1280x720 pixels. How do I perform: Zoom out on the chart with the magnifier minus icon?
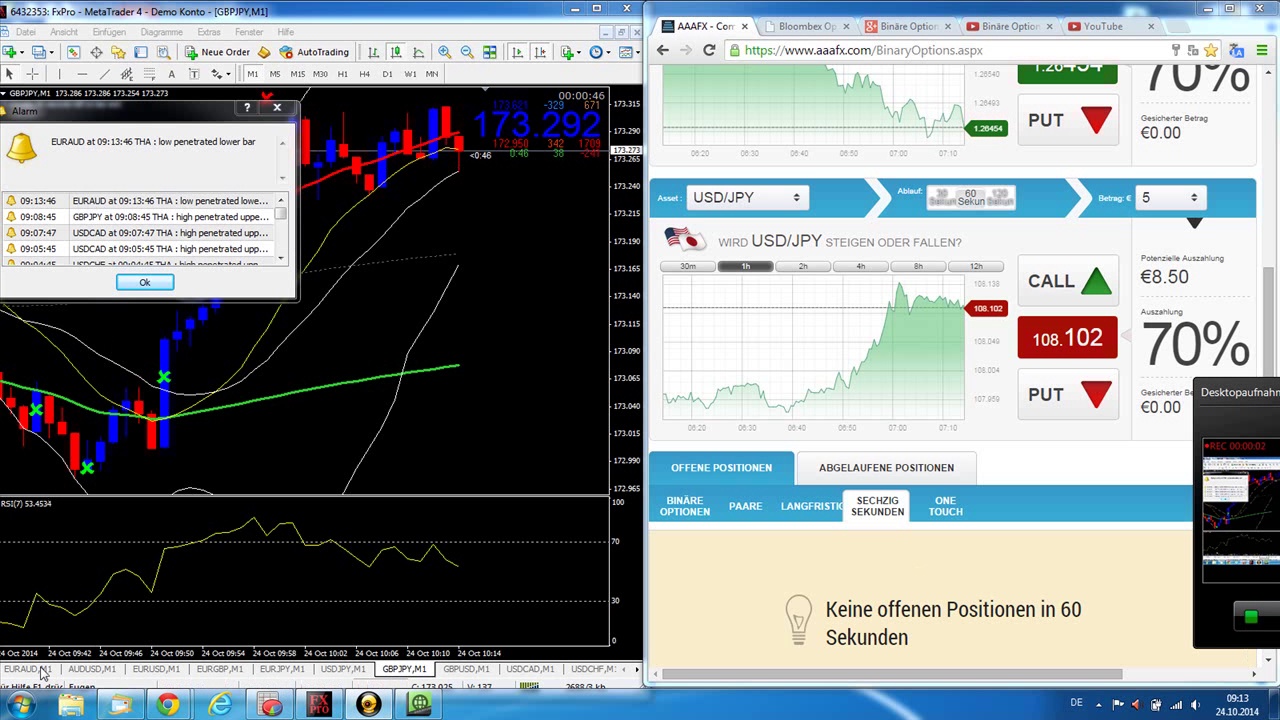[466, 52]
